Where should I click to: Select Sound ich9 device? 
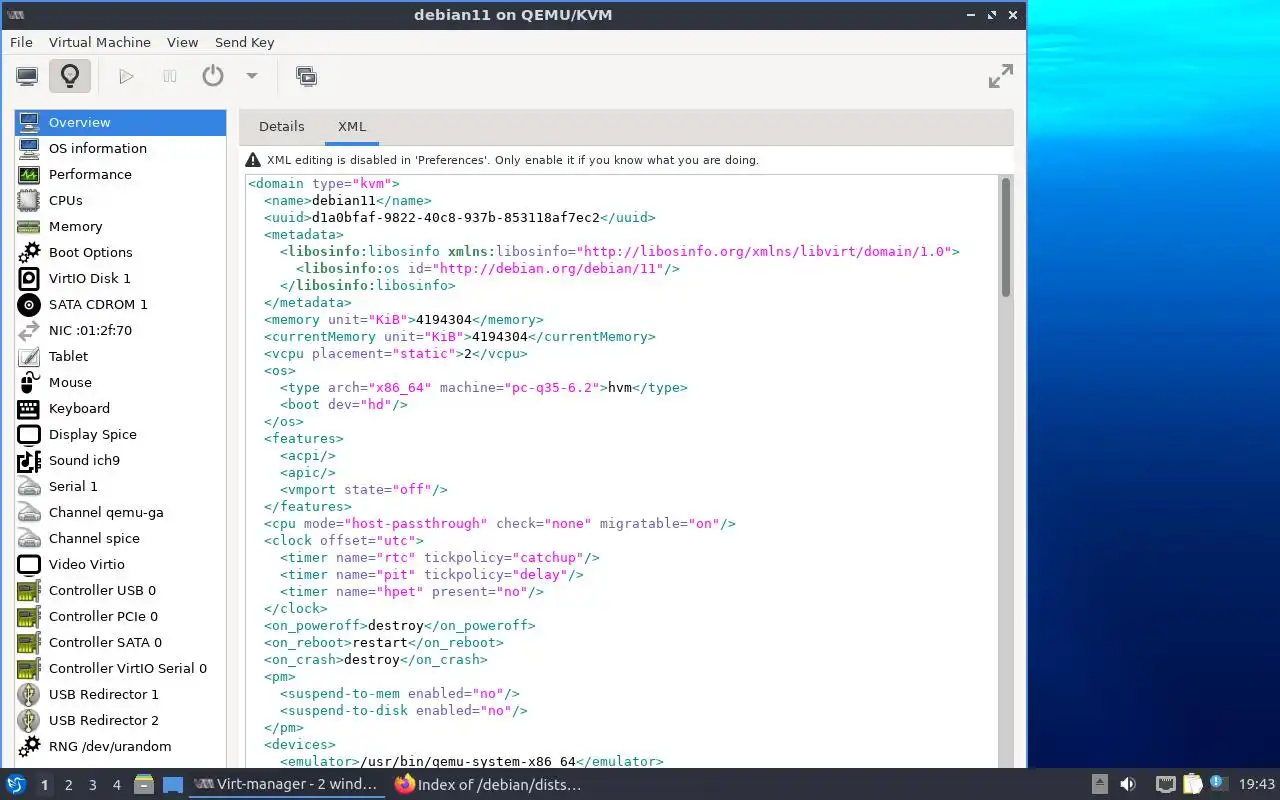[120, 460]
